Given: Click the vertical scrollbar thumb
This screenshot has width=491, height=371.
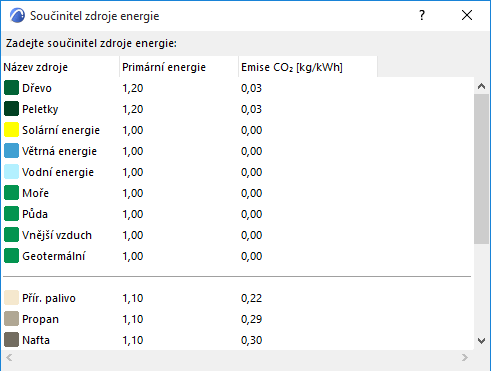Looking at the screenshot, I should click(481, 169).
